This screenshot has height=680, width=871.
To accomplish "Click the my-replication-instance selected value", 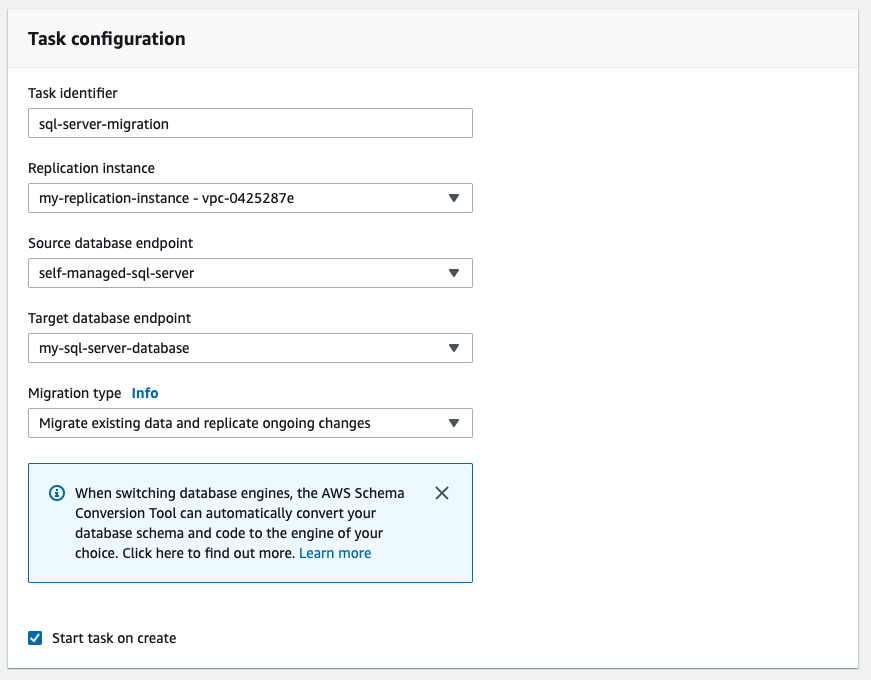I will (166, 198).
